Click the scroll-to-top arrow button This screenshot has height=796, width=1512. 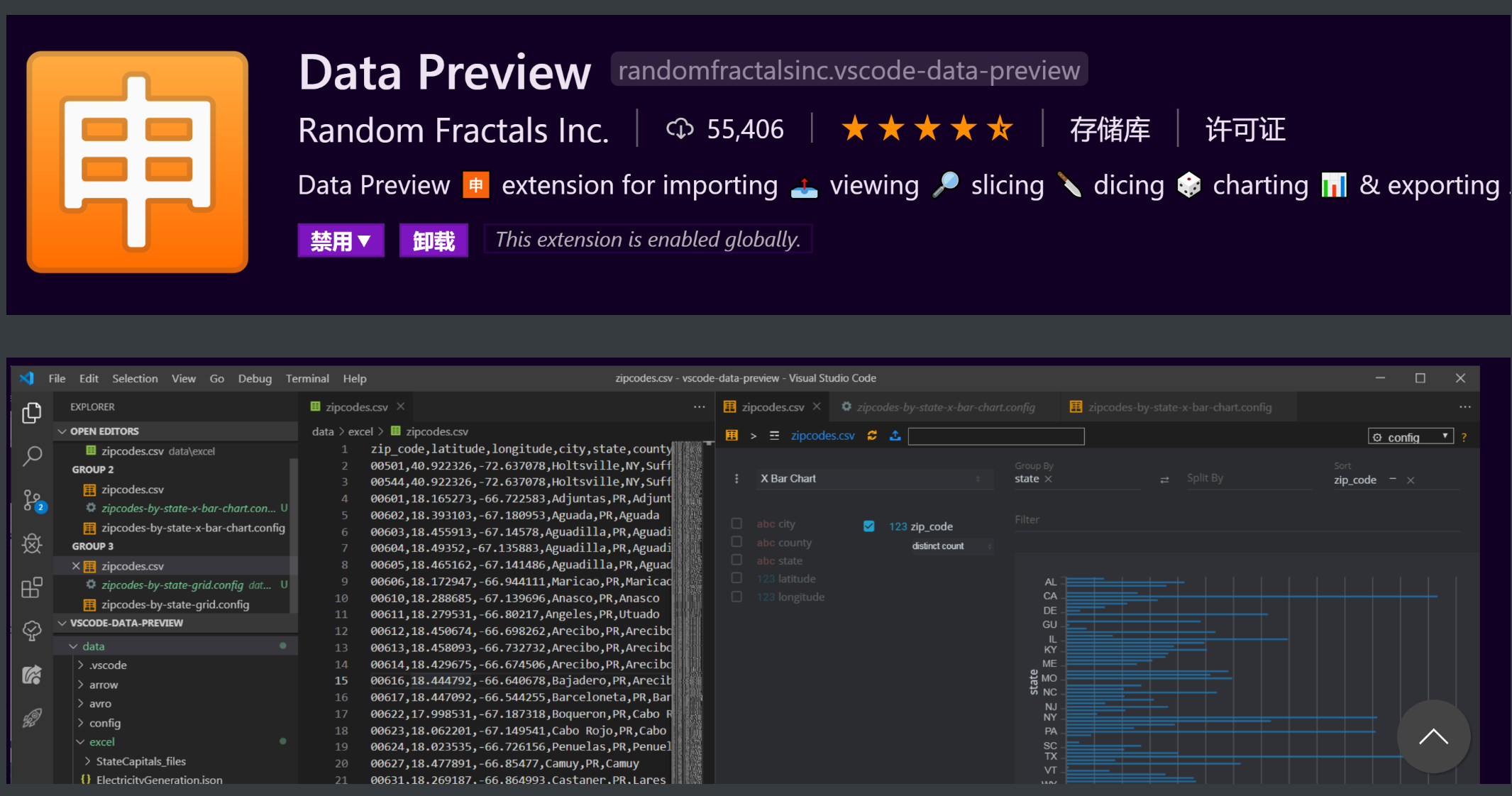coord(1433,736)
